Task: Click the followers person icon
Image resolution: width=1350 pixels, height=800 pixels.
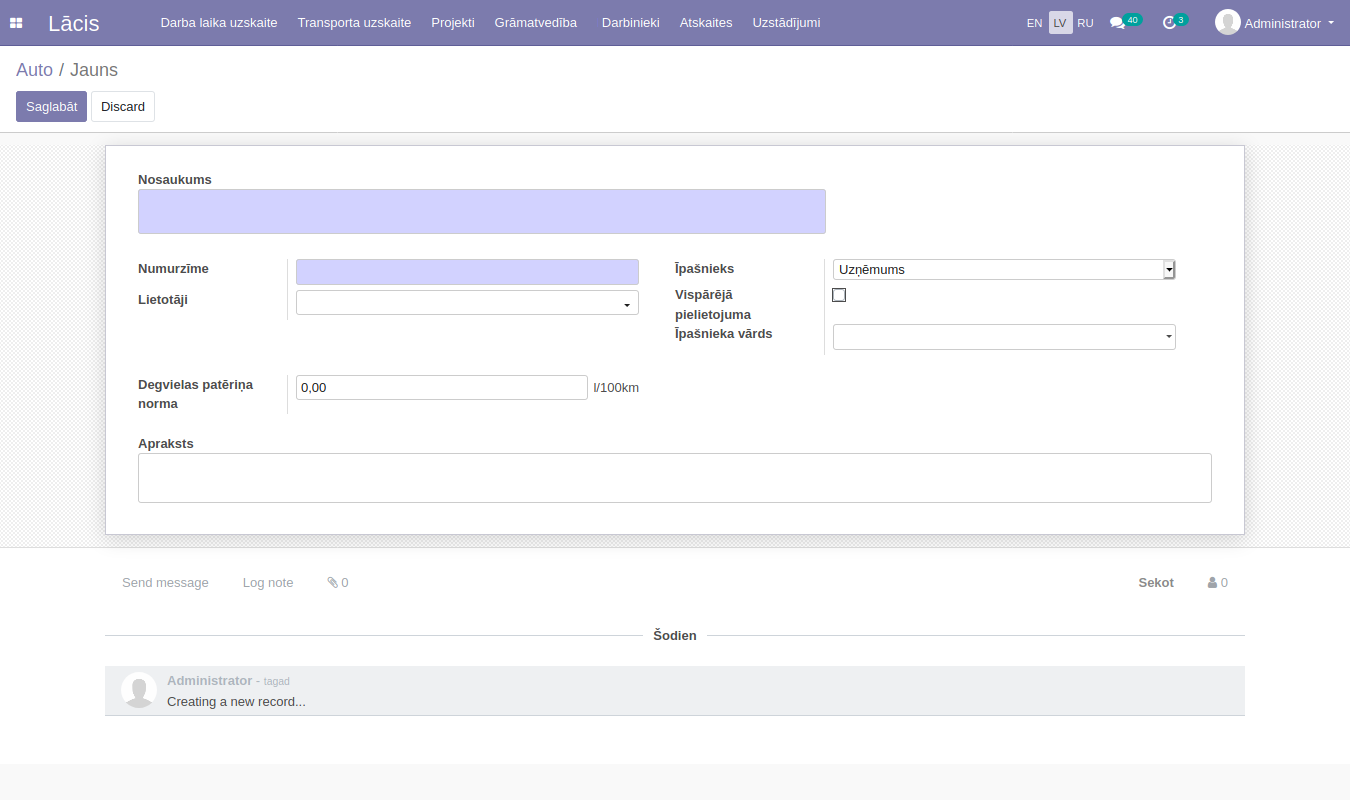Action: [1212, 582]
